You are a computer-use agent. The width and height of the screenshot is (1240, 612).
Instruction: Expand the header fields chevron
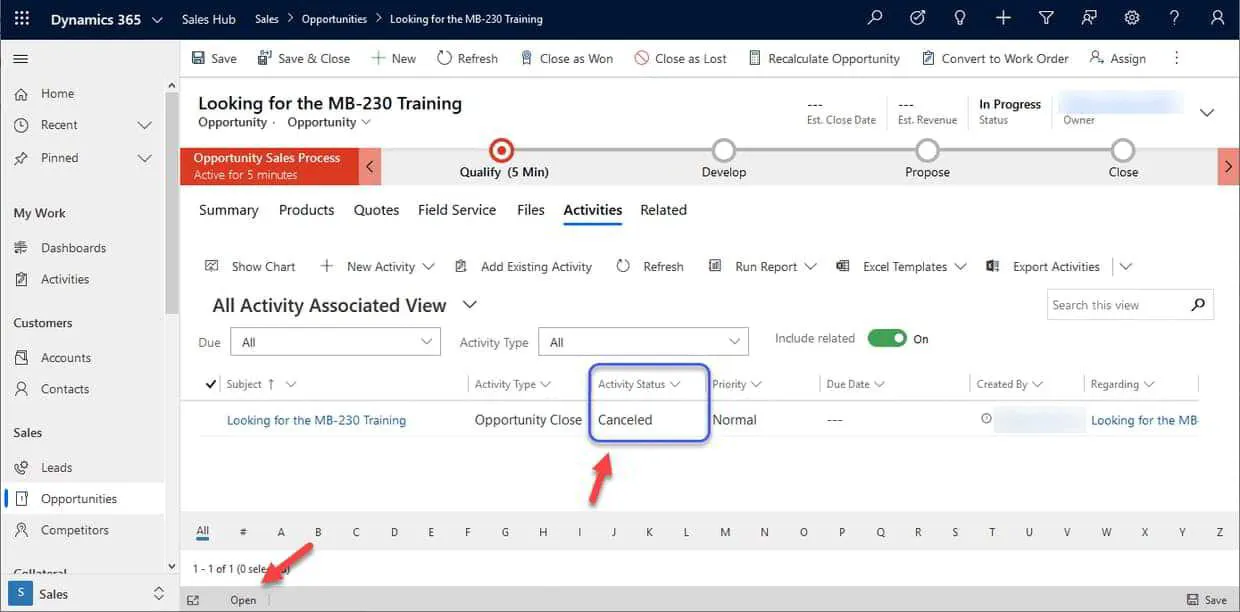coord(1207,113)
